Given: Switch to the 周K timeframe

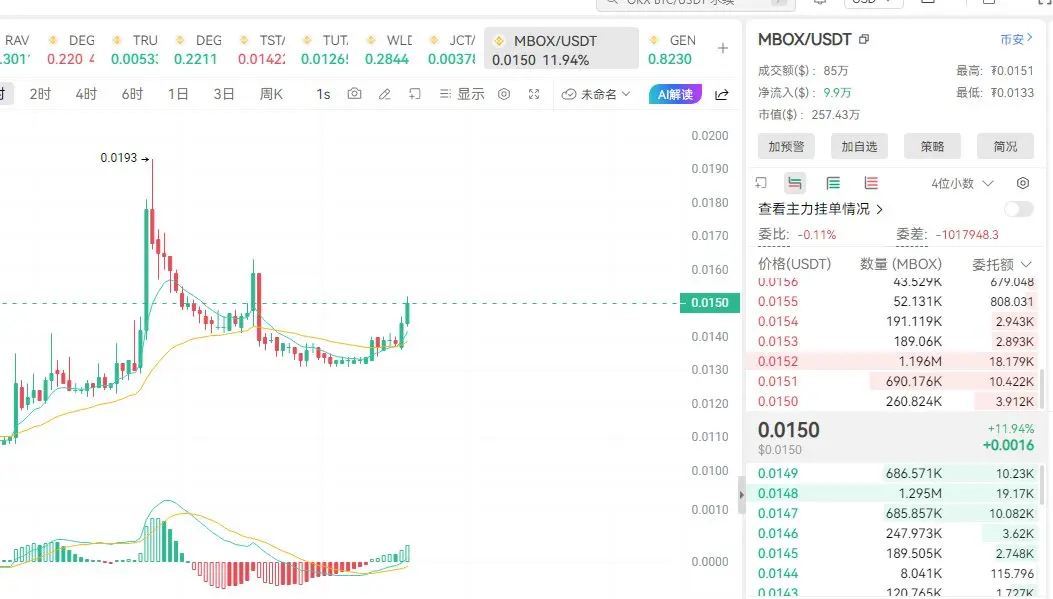Looking at the screenshot, I should pyautogui.click(x=271, y=94).
